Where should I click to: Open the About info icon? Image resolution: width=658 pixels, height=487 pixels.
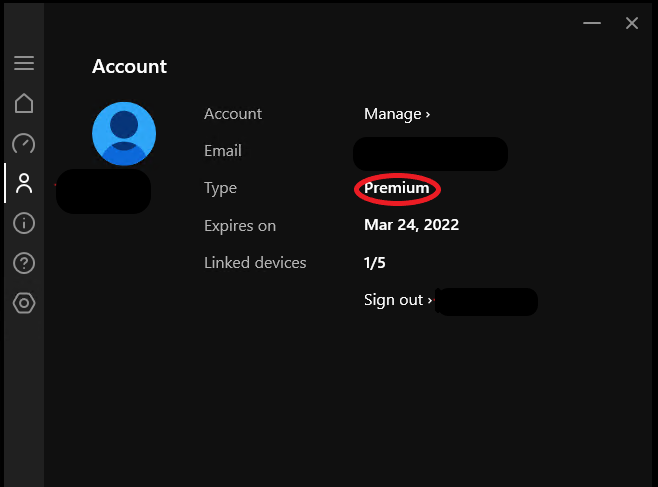24,223
